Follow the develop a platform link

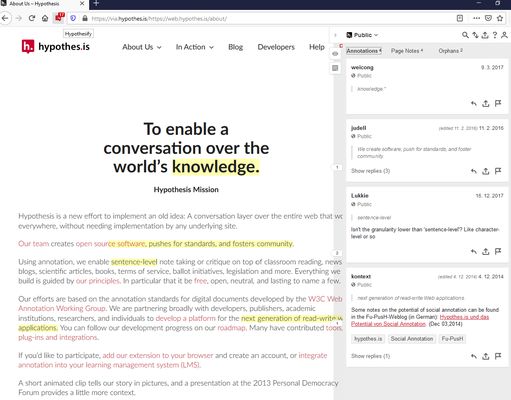pos(186,318)
